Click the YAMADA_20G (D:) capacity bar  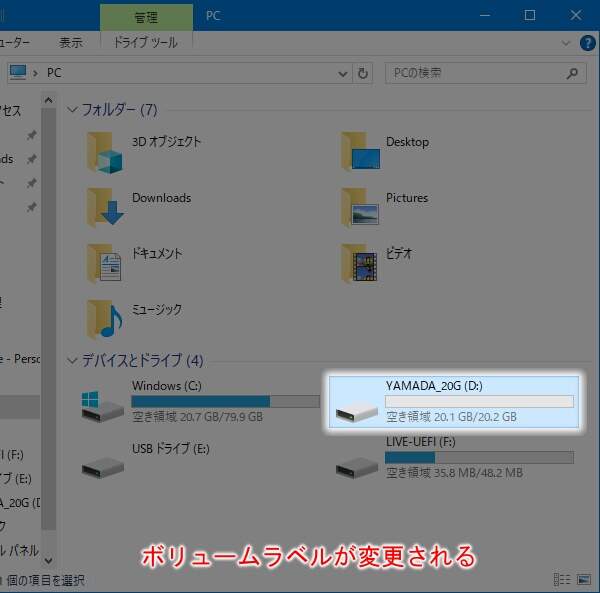point(479,401)
